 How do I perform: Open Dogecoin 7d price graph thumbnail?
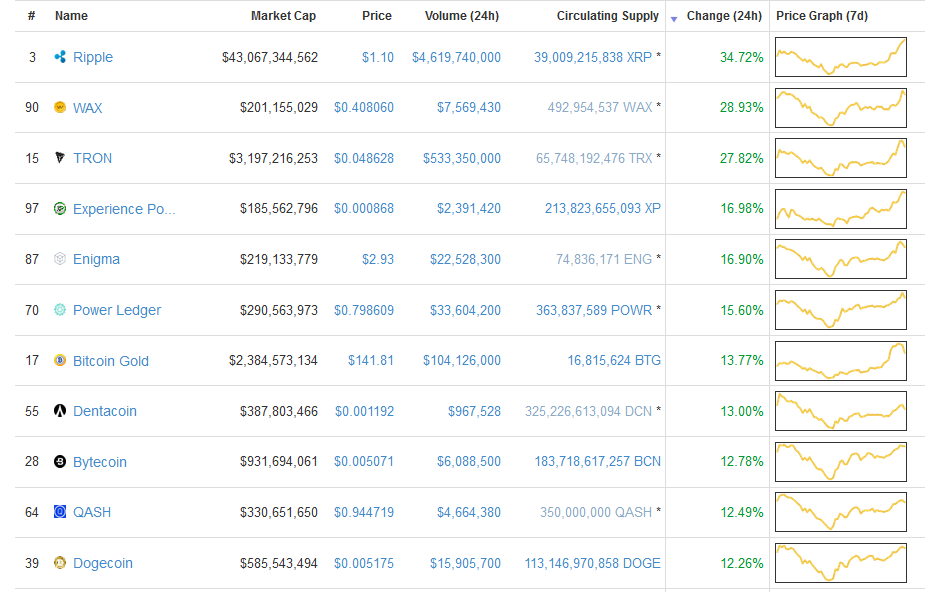[840, 562]
